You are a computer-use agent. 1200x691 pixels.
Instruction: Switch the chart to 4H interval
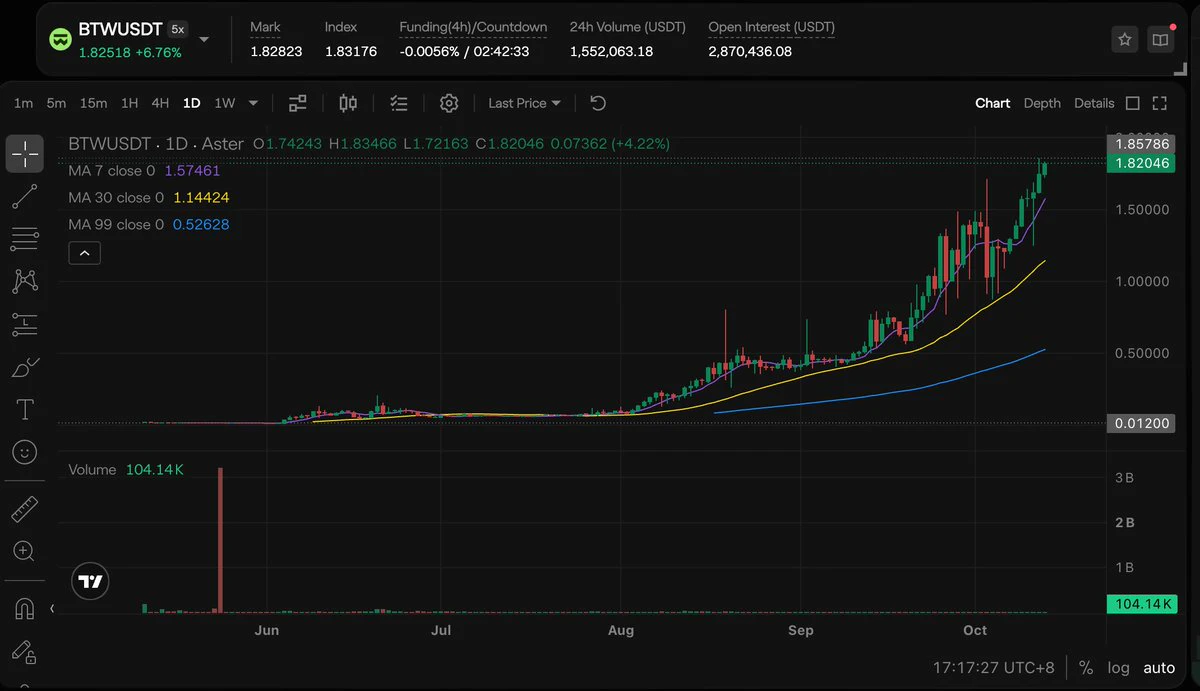pyautogui.click(x=160, y=103)
